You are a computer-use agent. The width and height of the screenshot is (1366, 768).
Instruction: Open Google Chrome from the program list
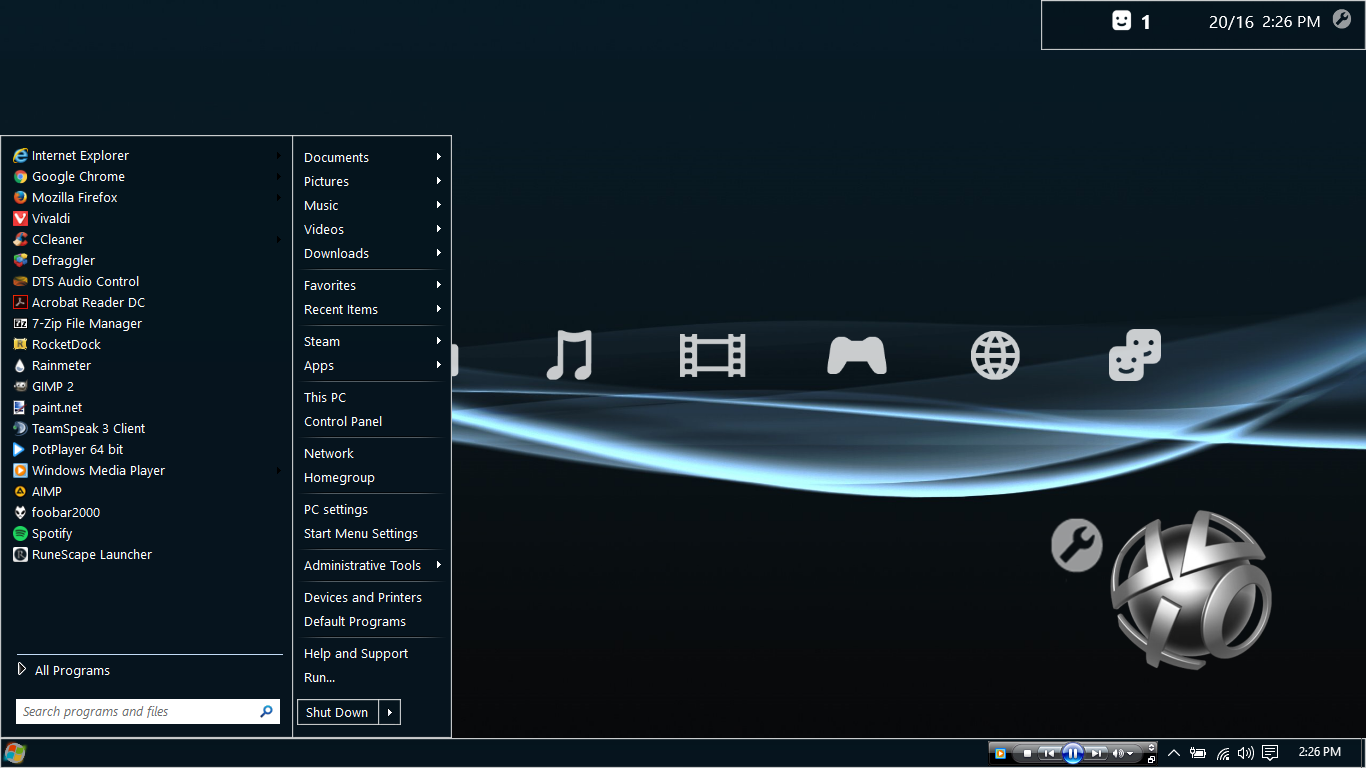point(146,176)
